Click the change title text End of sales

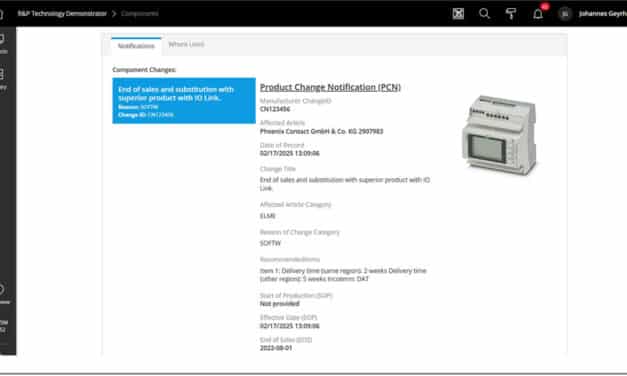tap(345, 184)
